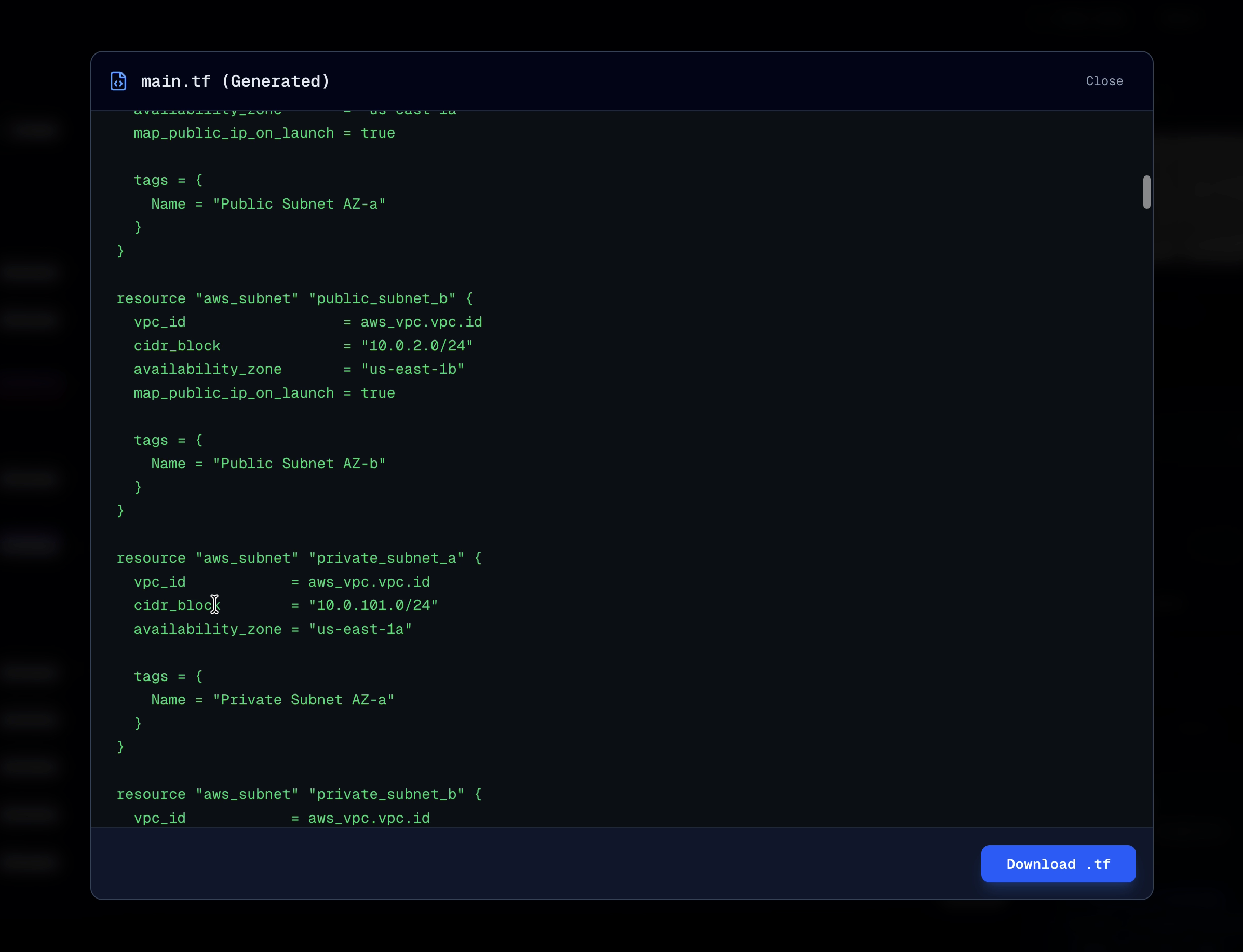Click the public_subnet_b resource declaration line
The image size is (1243, 952).
pos(294,298)
